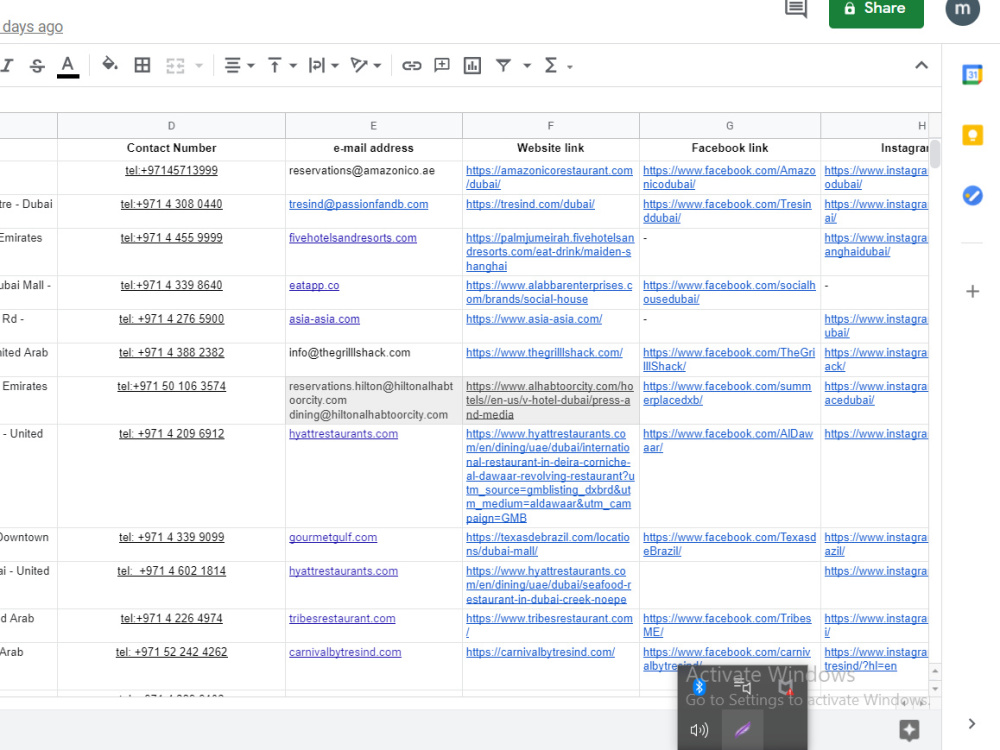
Task: Open the https://tresind.com/dubai/ link
Action: click(530, 204)
